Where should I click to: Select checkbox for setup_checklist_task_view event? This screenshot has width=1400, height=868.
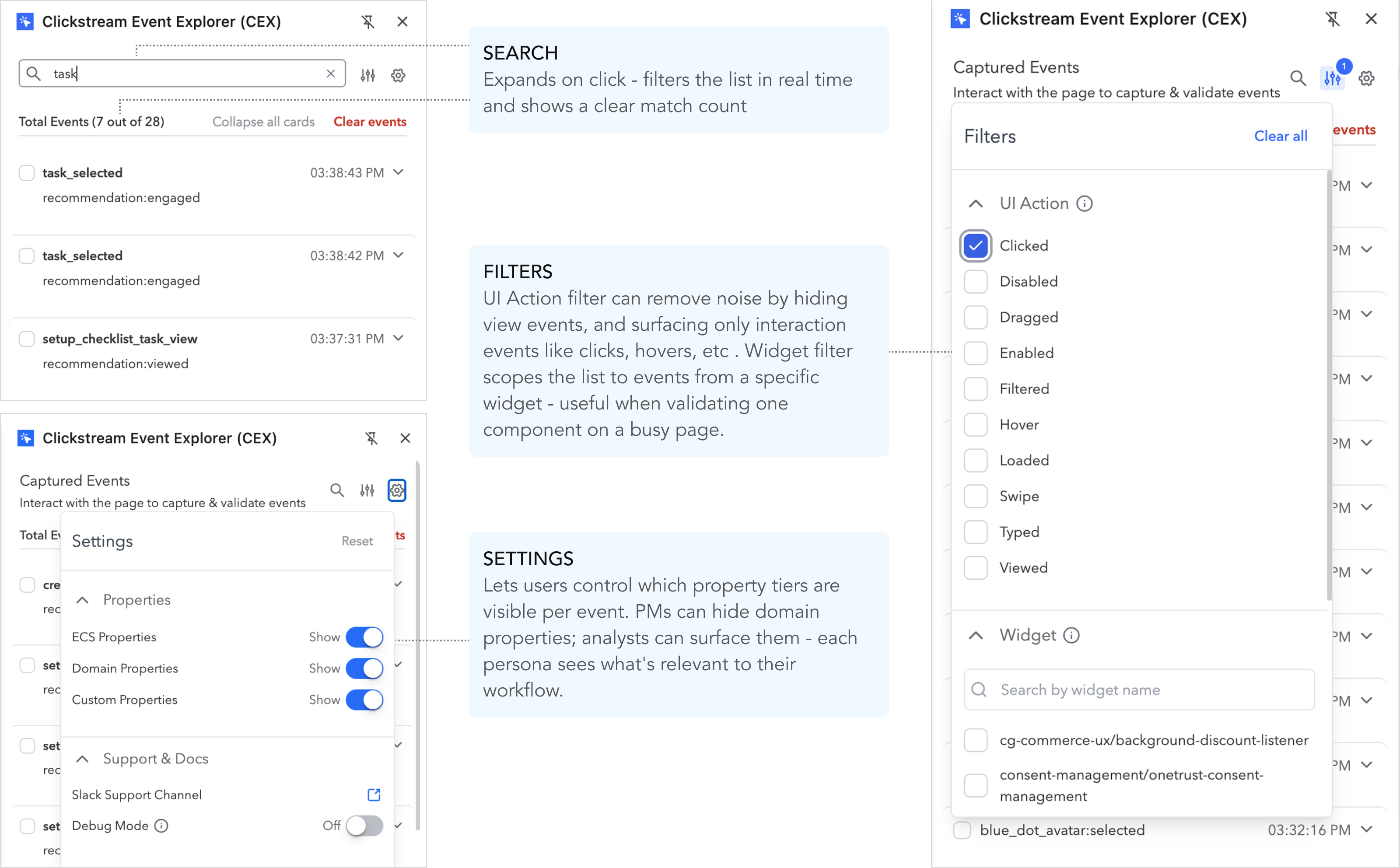pos(27,339)
